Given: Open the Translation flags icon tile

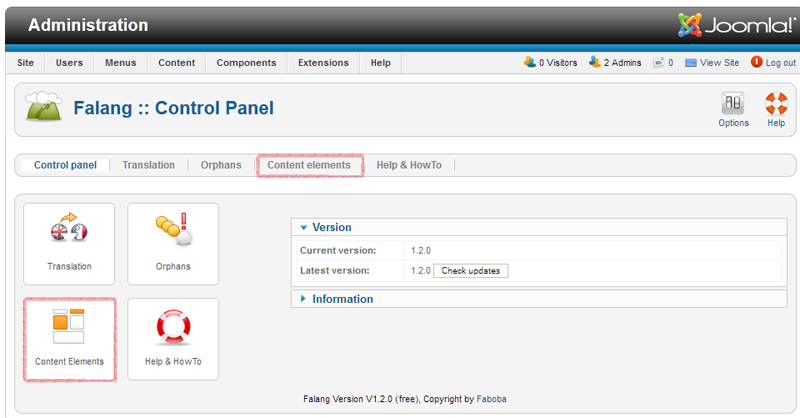Looking at the screenshot, I should click(69, 244).
